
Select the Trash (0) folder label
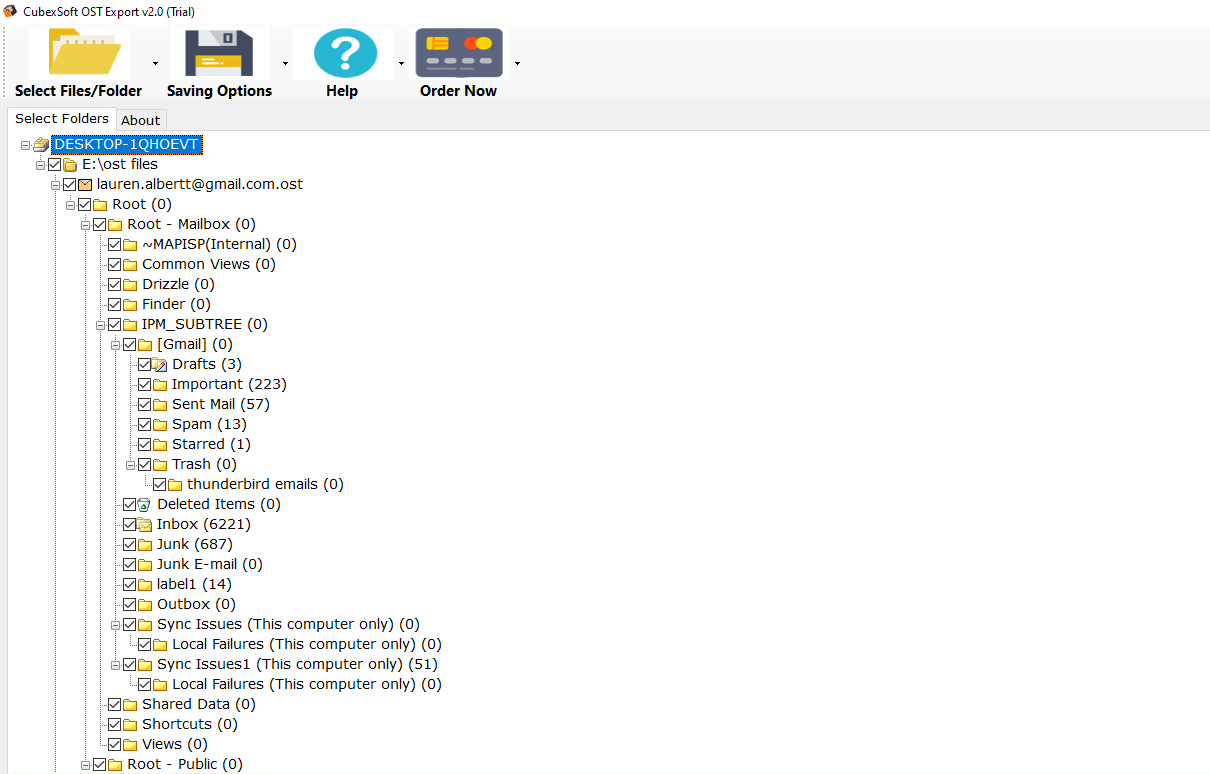point(204,464)
